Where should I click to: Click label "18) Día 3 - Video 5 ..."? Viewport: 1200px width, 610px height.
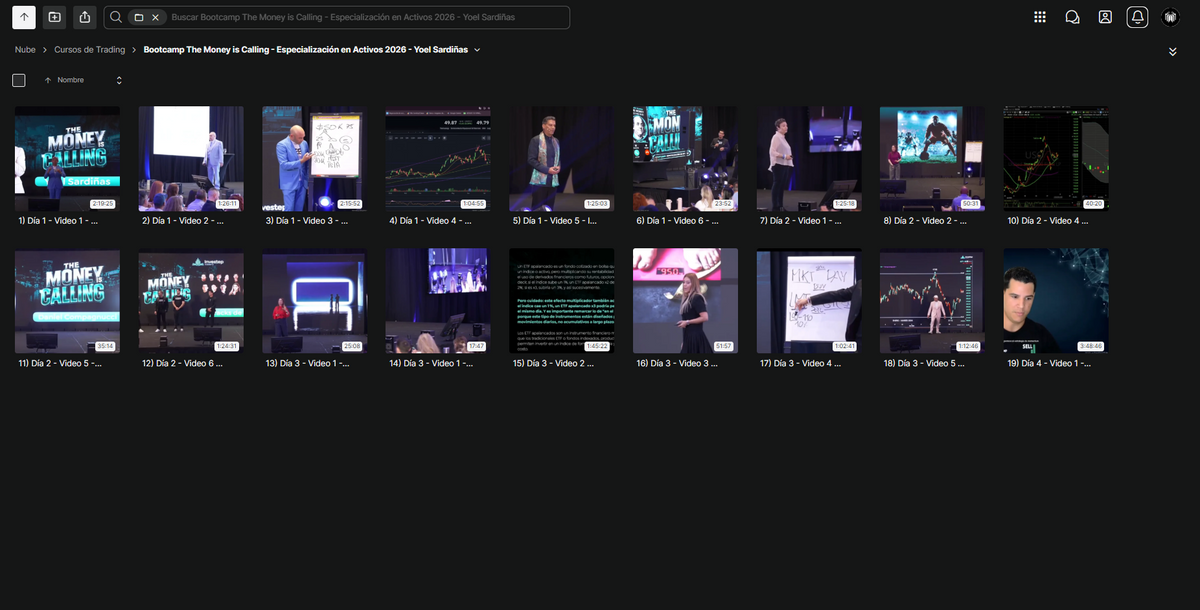(924, 364)
